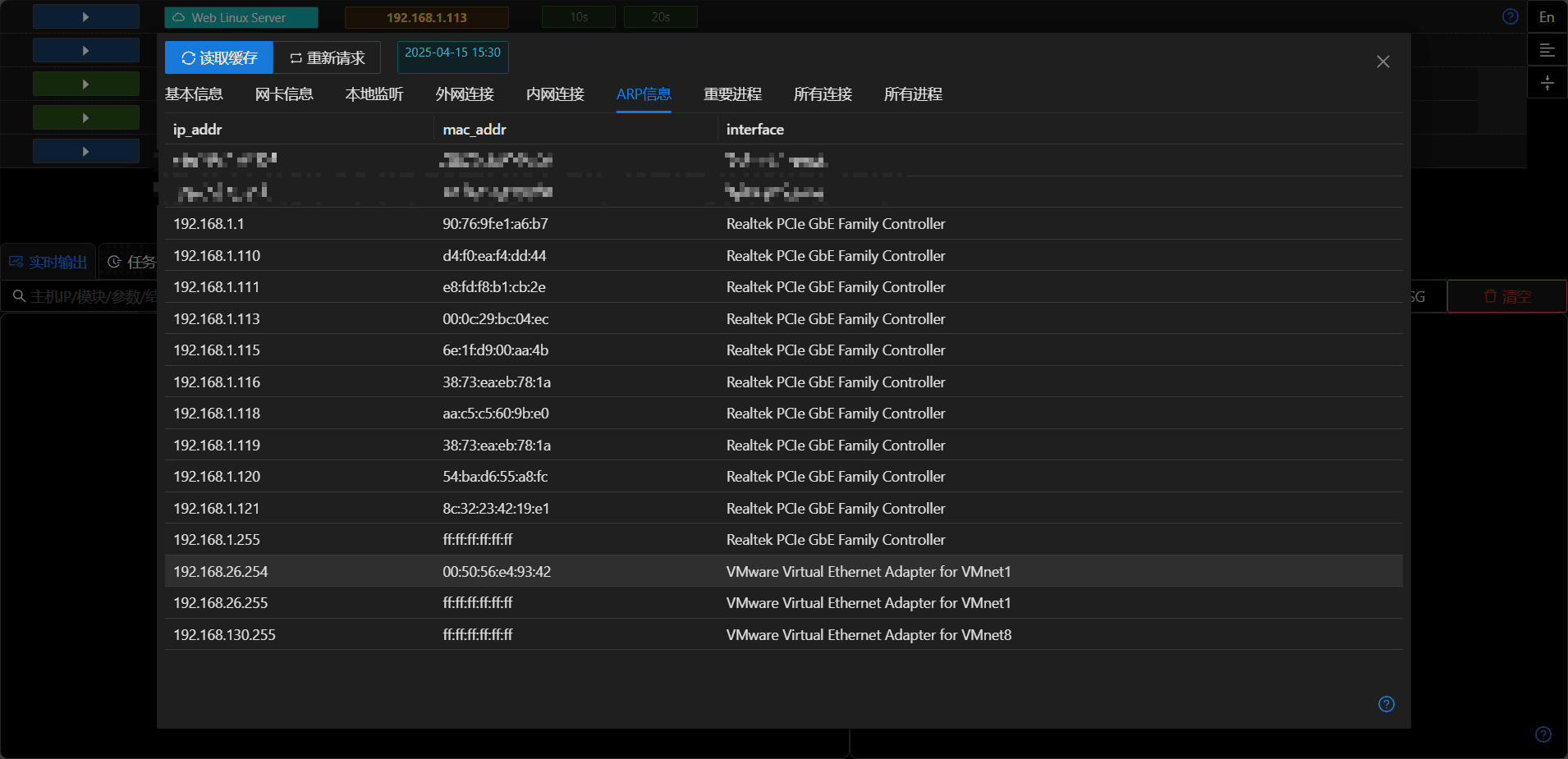Screen dimensions: 1568x759
Task: Click the help icon at the screen's bottom right
Action: tap(1543, 734)
